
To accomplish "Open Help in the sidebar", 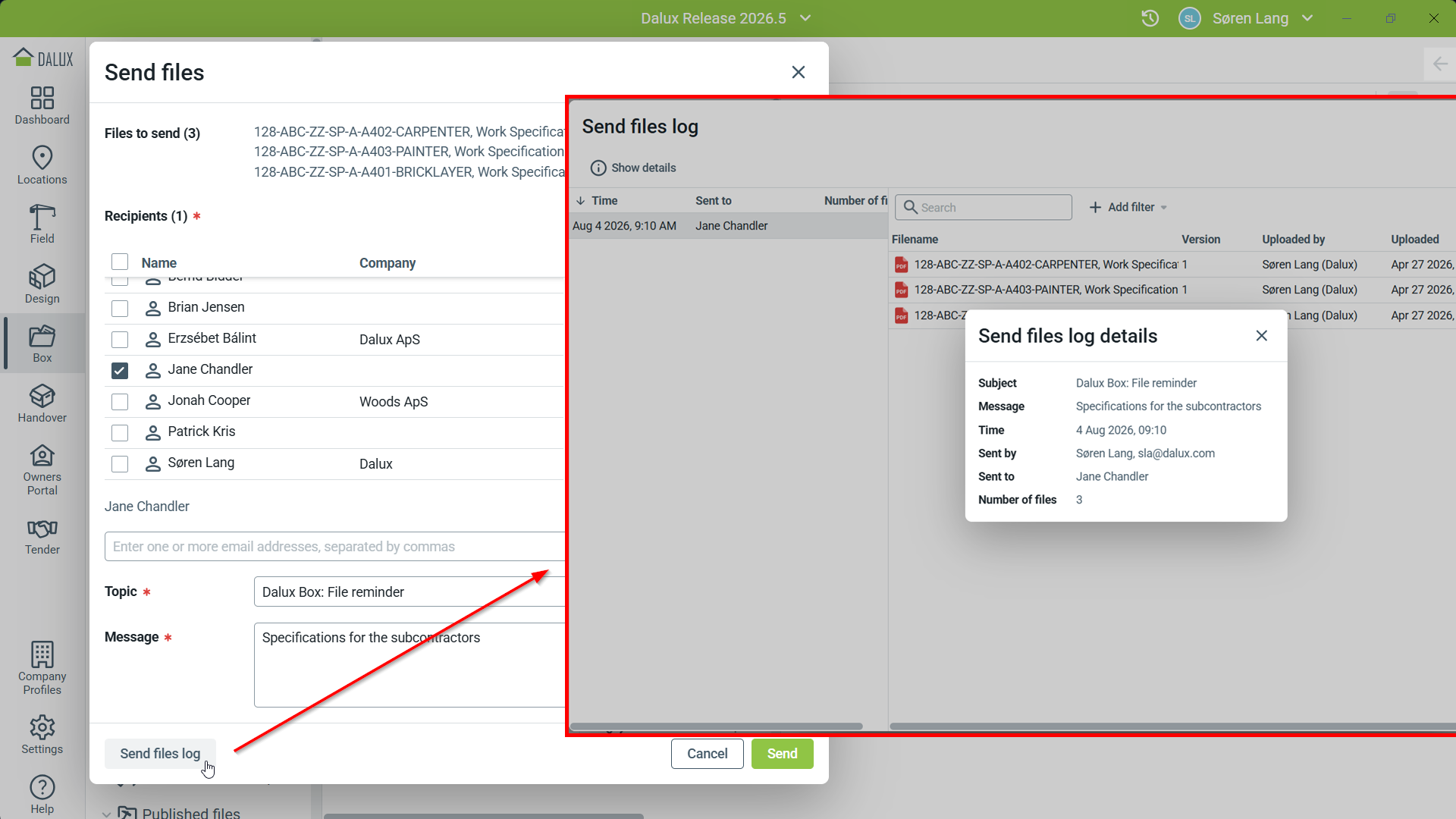I will point(42,795).
